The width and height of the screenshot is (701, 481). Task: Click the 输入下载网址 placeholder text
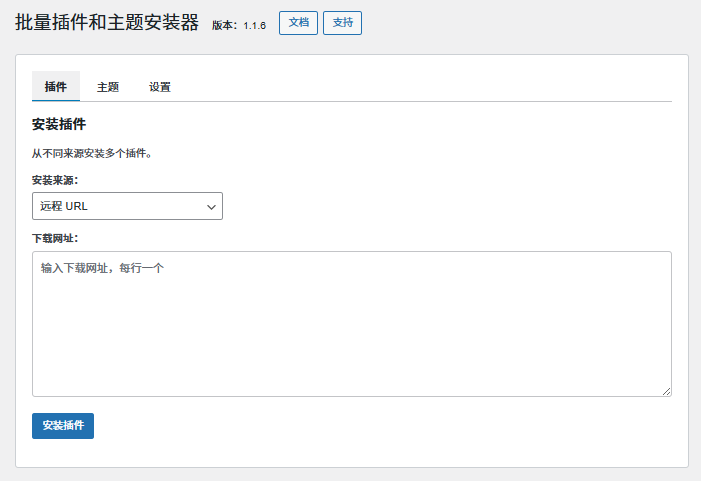pyautogui.click(x=102, y=269)
